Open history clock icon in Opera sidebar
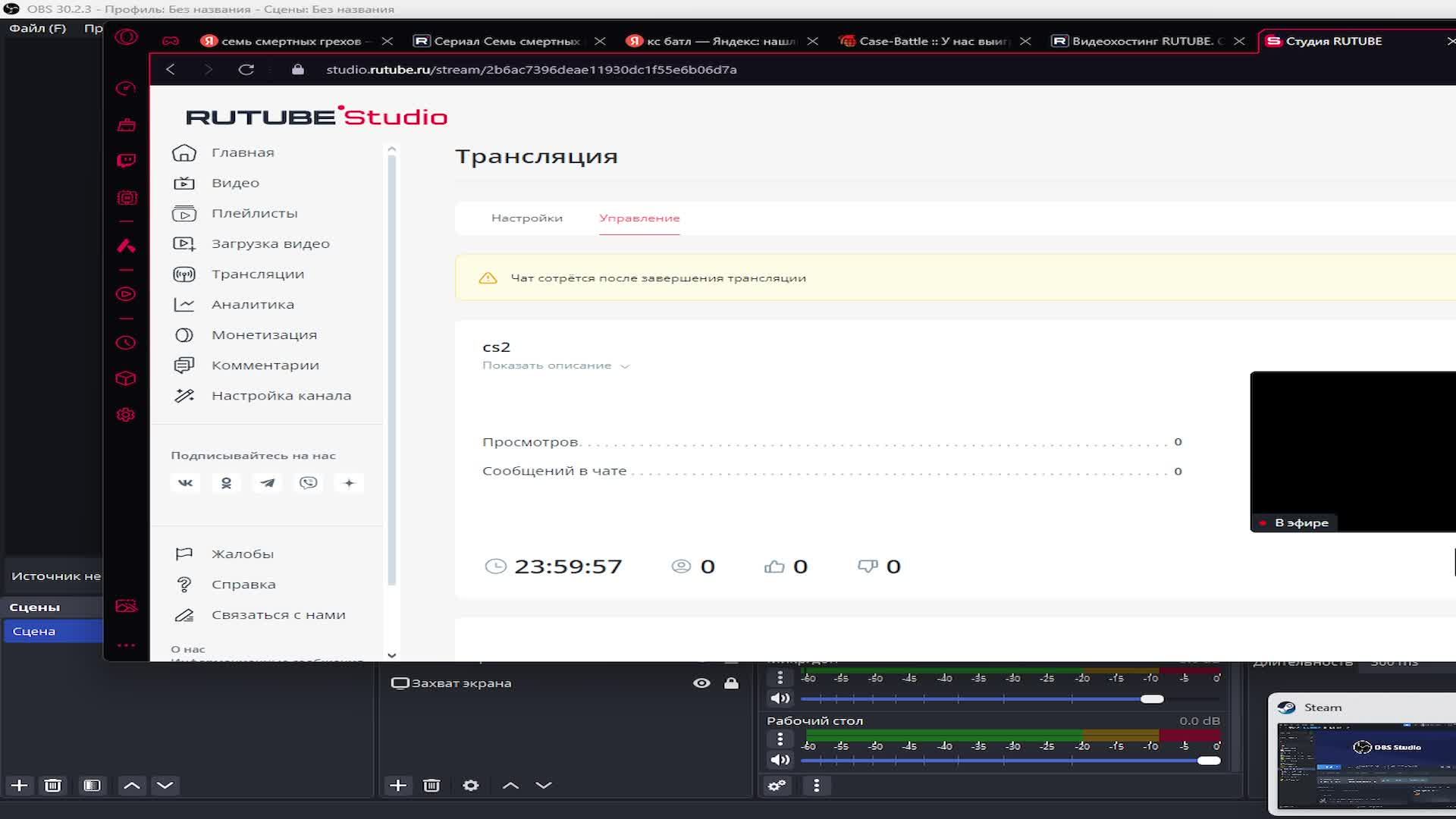 [x=126, y=343]
